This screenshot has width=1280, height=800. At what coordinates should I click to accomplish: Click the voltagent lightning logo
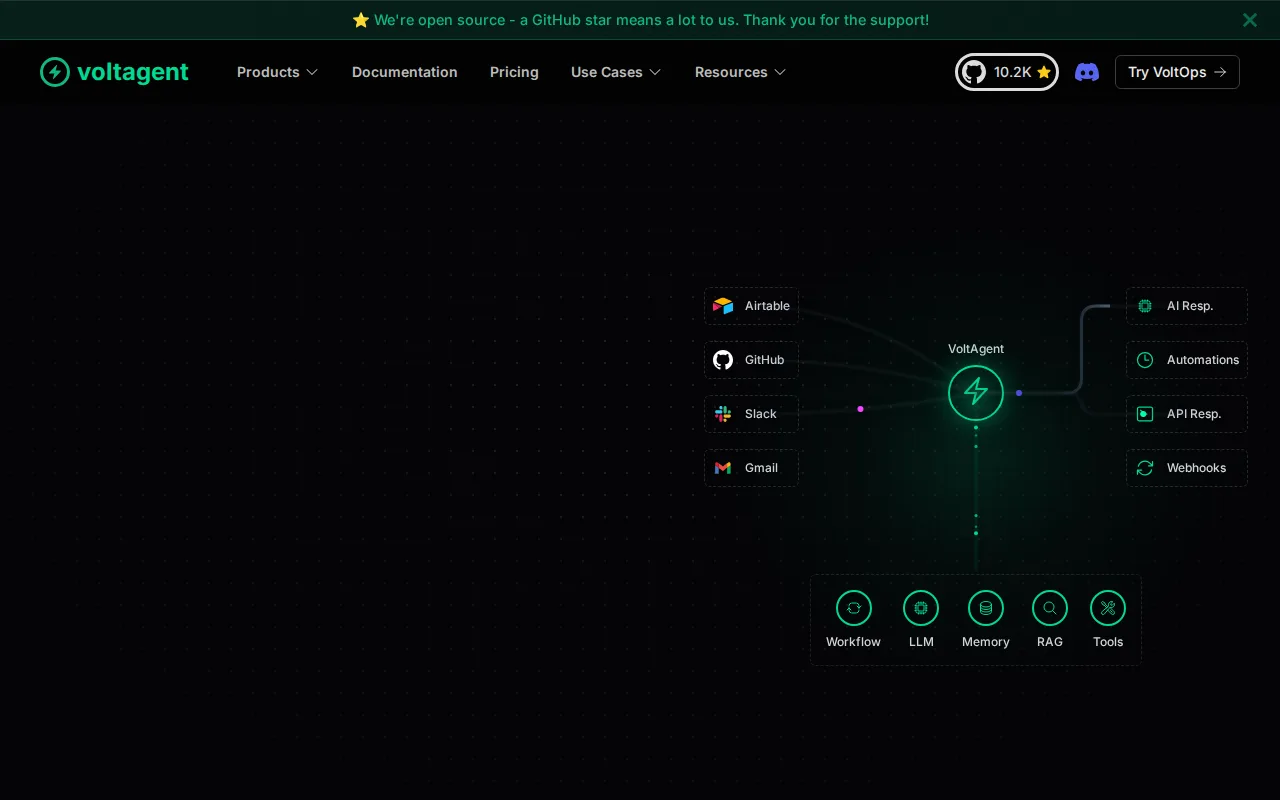point(55,72)
